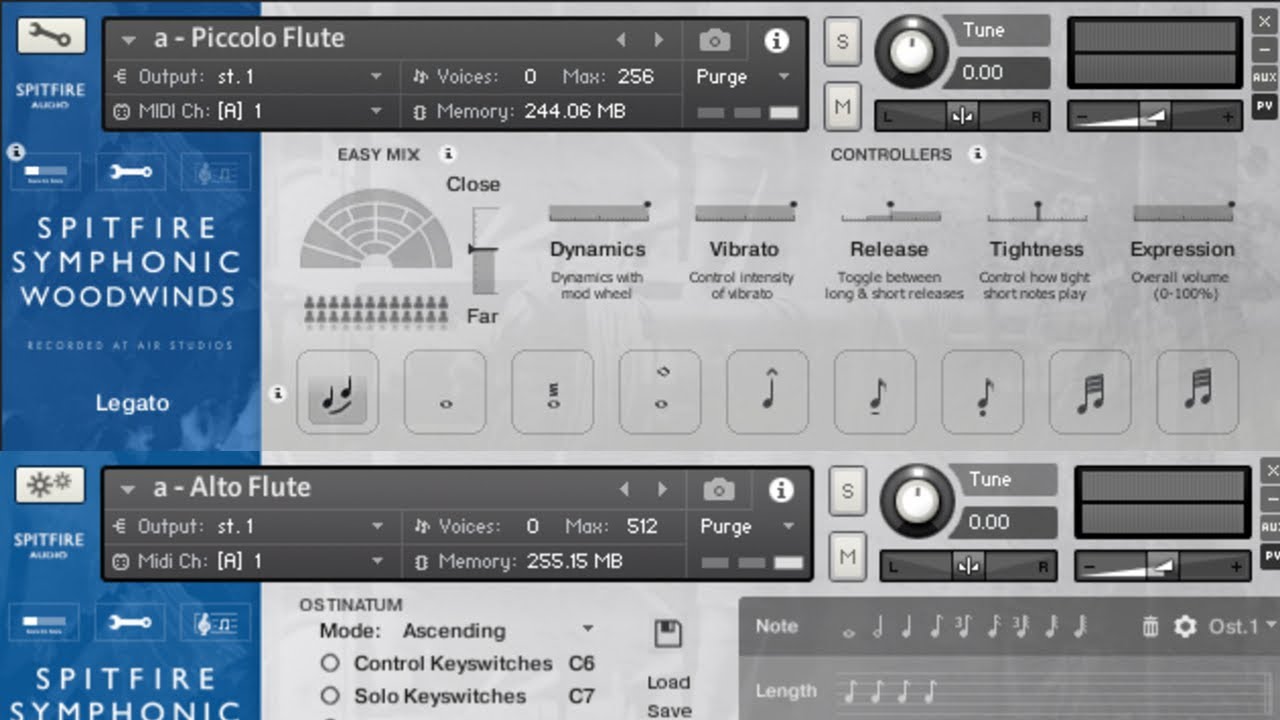1280x720 pixels.
Task: Open Piccolo Flute wrench edit mode
Action: point(51,36)
